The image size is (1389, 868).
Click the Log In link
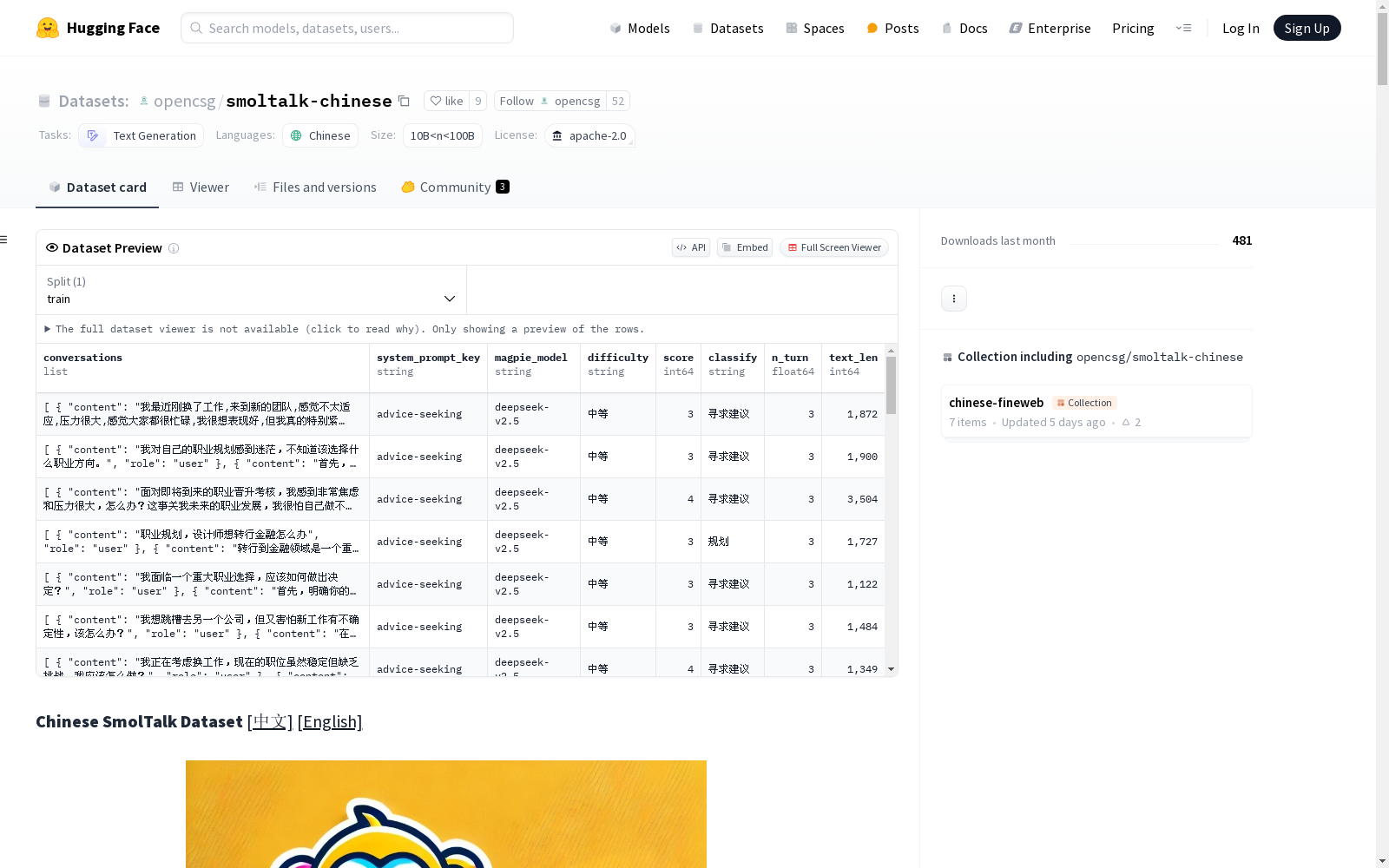pos(1241,28)
